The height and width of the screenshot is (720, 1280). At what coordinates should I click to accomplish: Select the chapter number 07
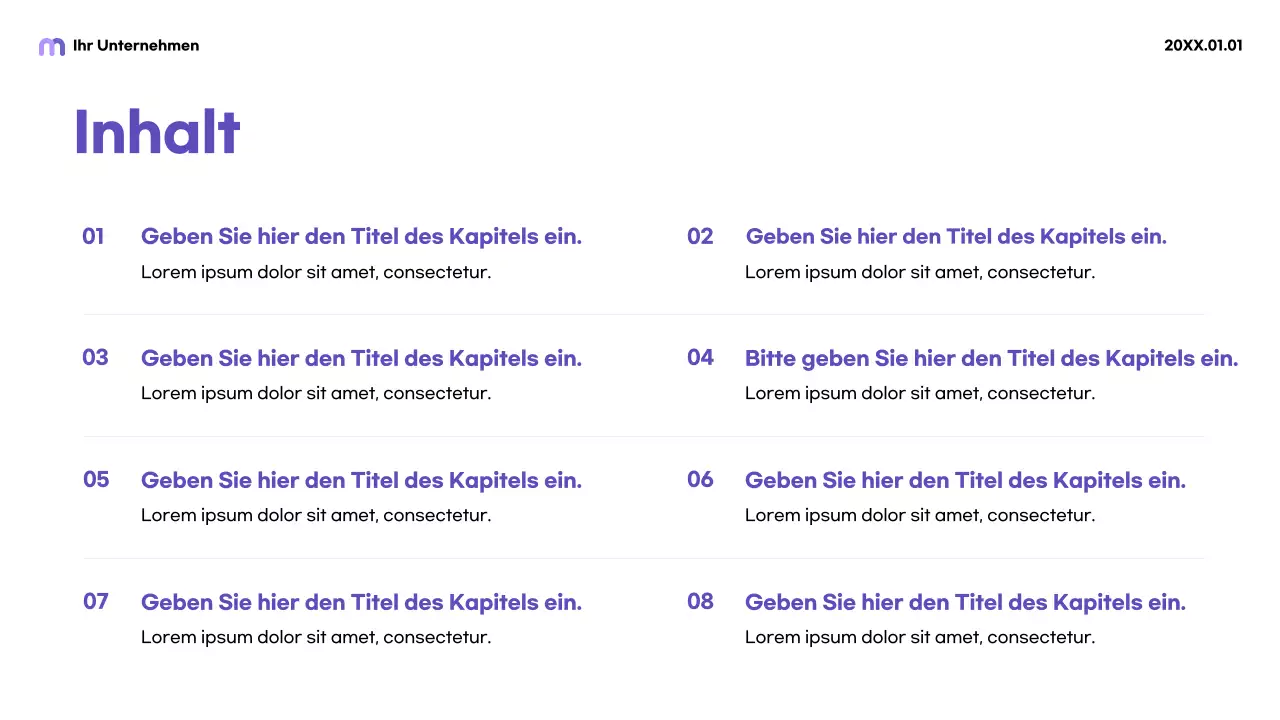96,602
